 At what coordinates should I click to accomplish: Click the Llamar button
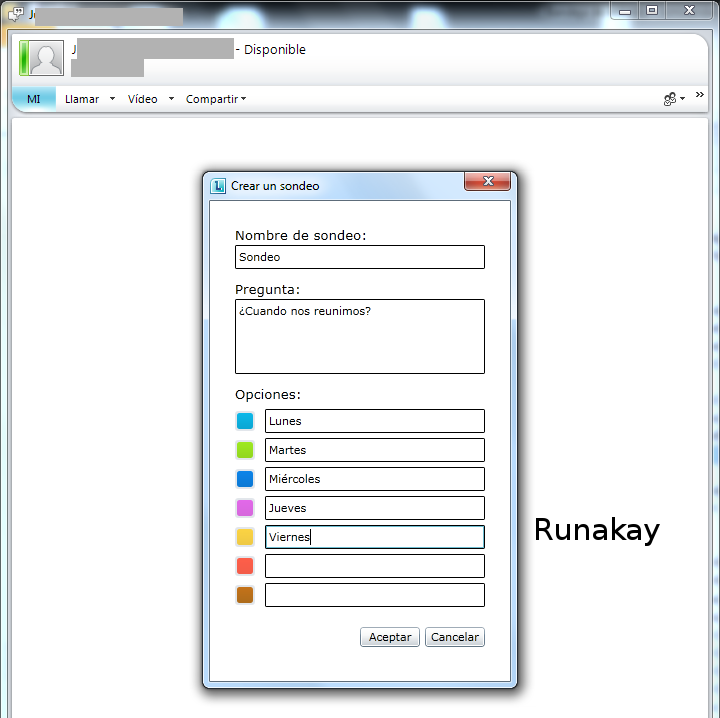(x=82, y=99)
